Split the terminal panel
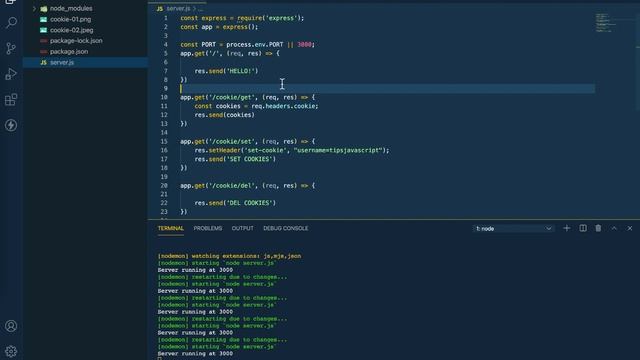This screenshot has width=640, height=360. [x=583, y=228]
